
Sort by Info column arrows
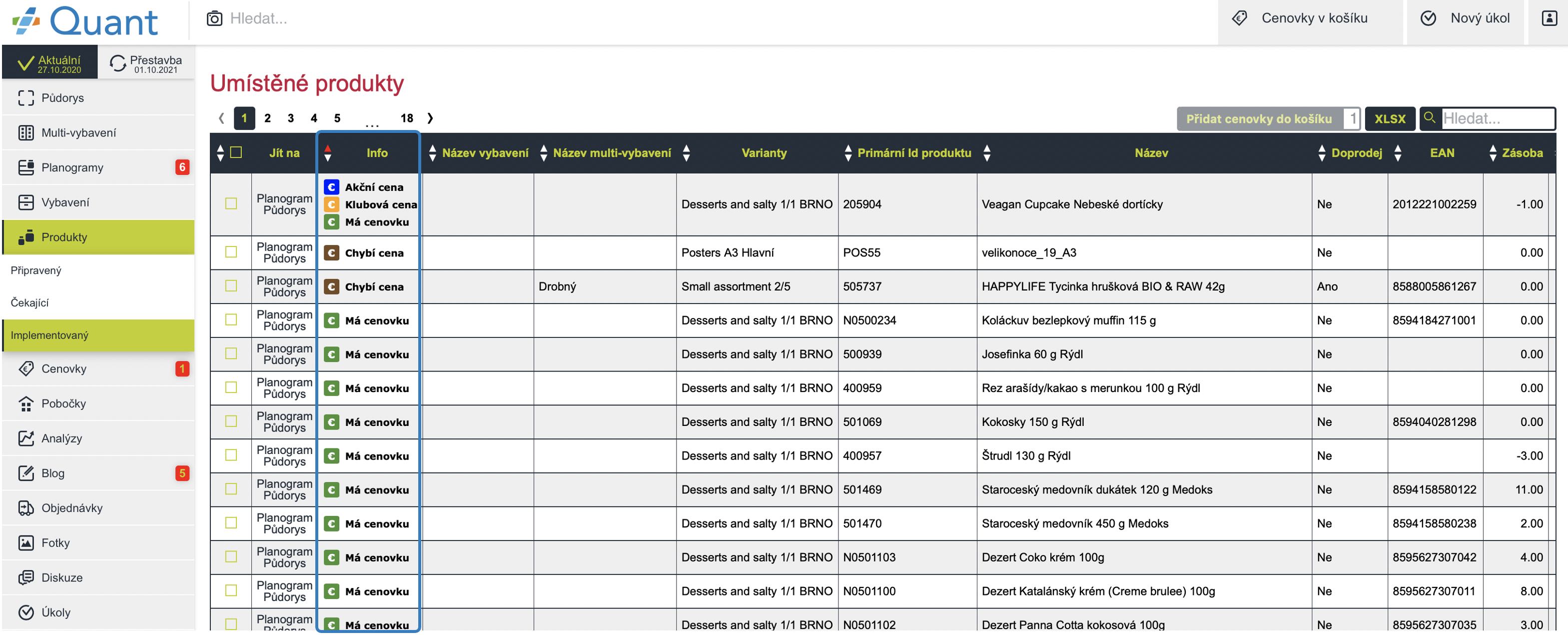click(x=327, y=153)
